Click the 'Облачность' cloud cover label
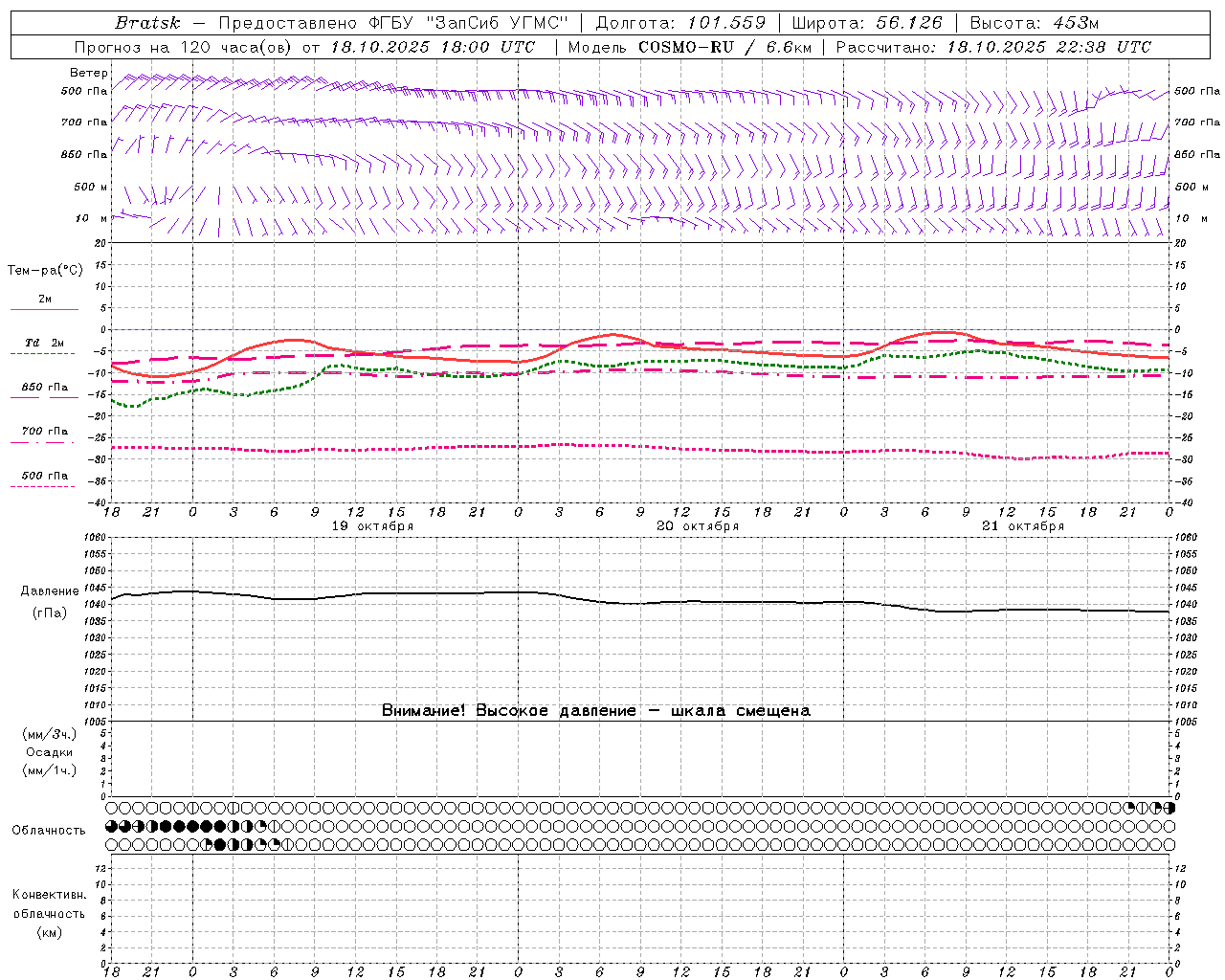1225x980 pixels. (x=49, y=831)
